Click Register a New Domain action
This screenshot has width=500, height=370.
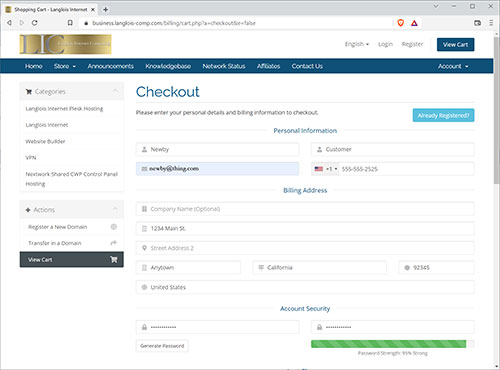tap(58, 227)
